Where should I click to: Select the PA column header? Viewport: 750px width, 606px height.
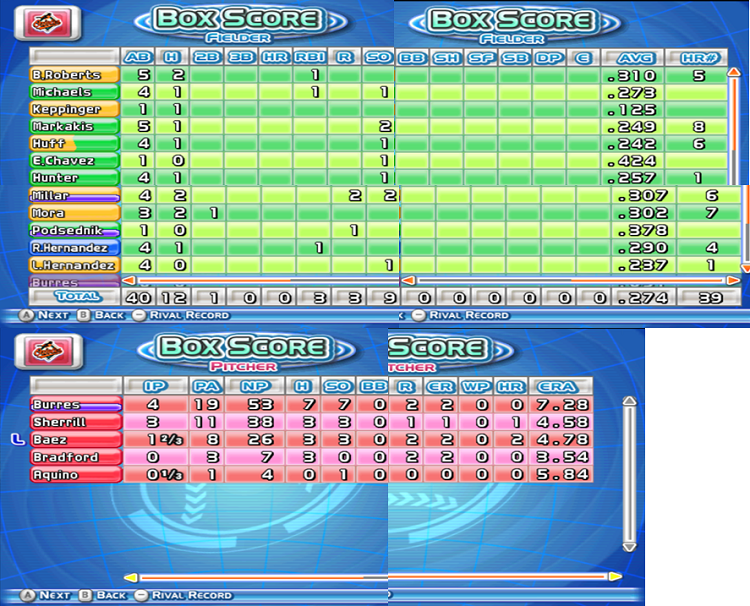point(207,386)
